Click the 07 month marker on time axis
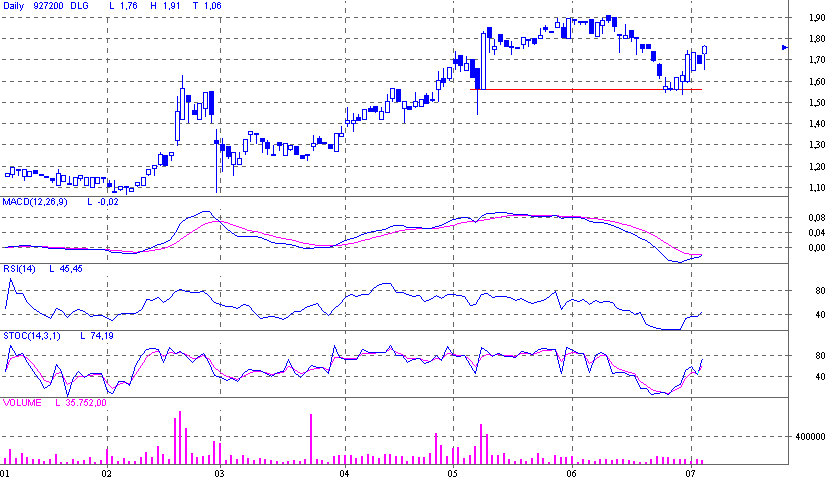Screen dimensions: 829x482 [x=690, y=474]
